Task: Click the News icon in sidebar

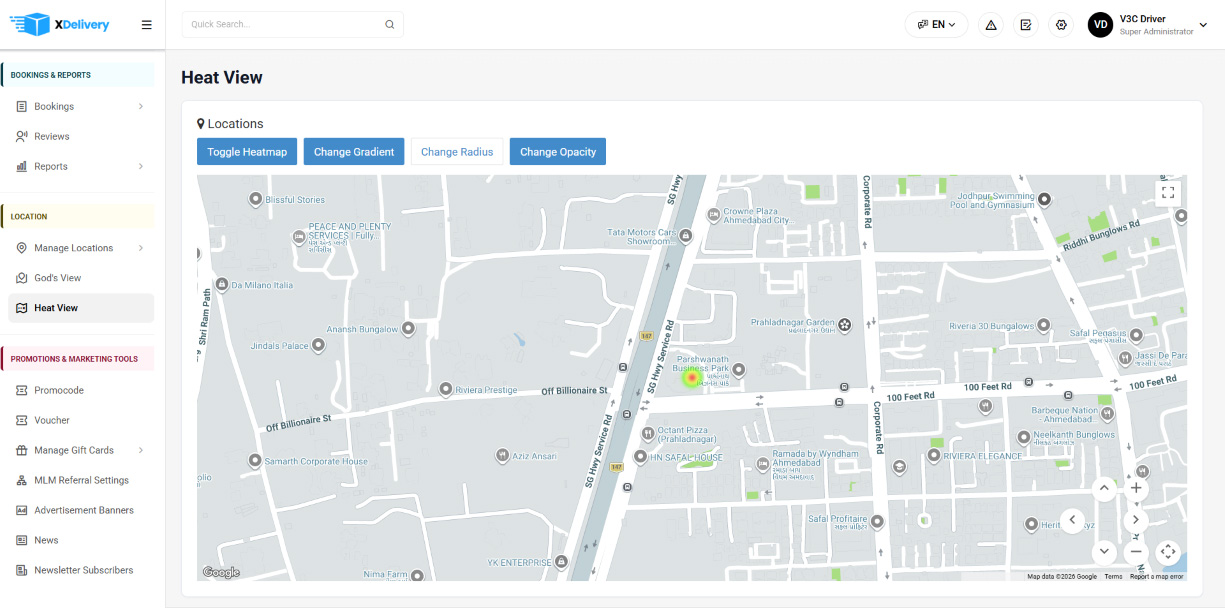Action: (x=22, y=540)
